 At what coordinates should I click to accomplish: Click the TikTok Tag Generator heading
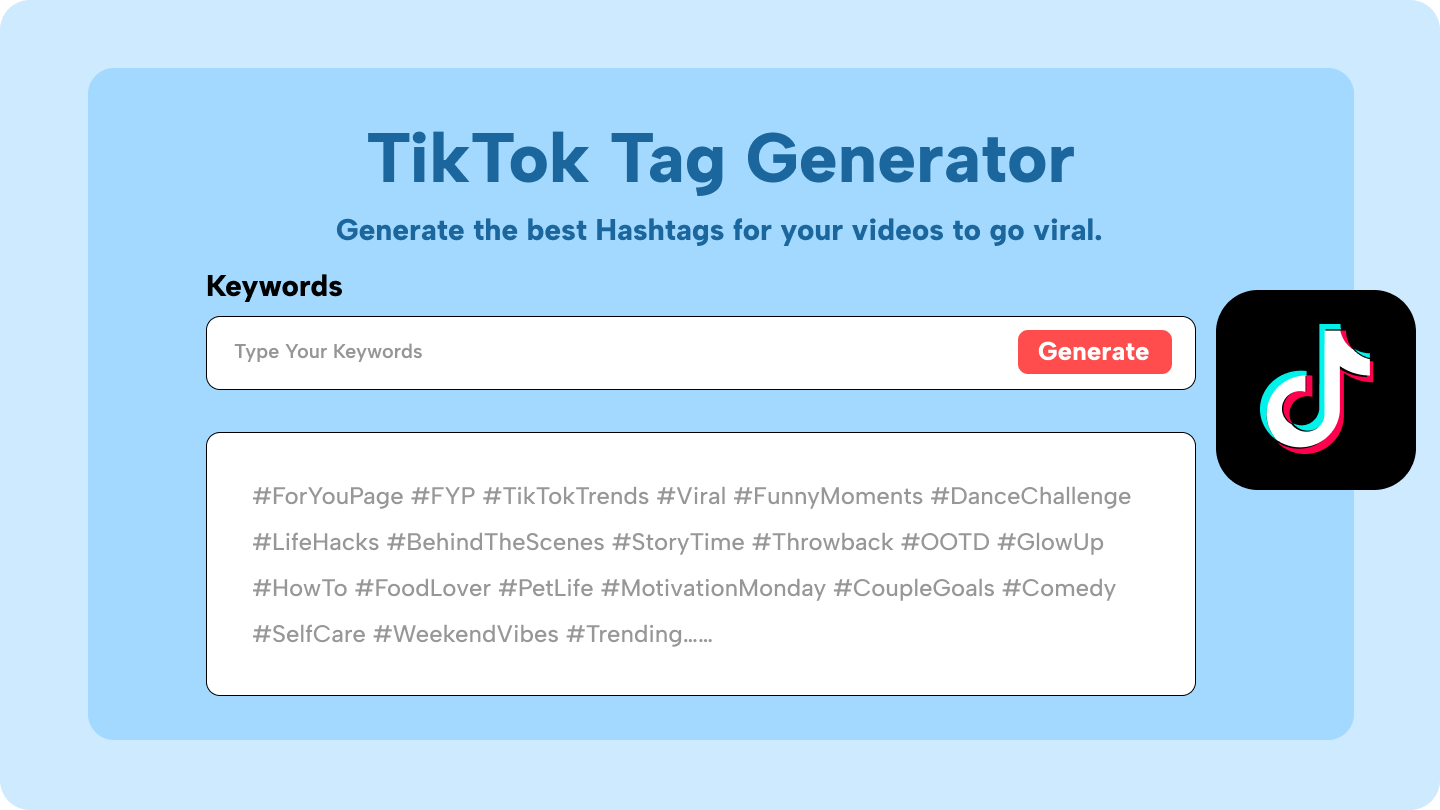(x=720, y=159)
